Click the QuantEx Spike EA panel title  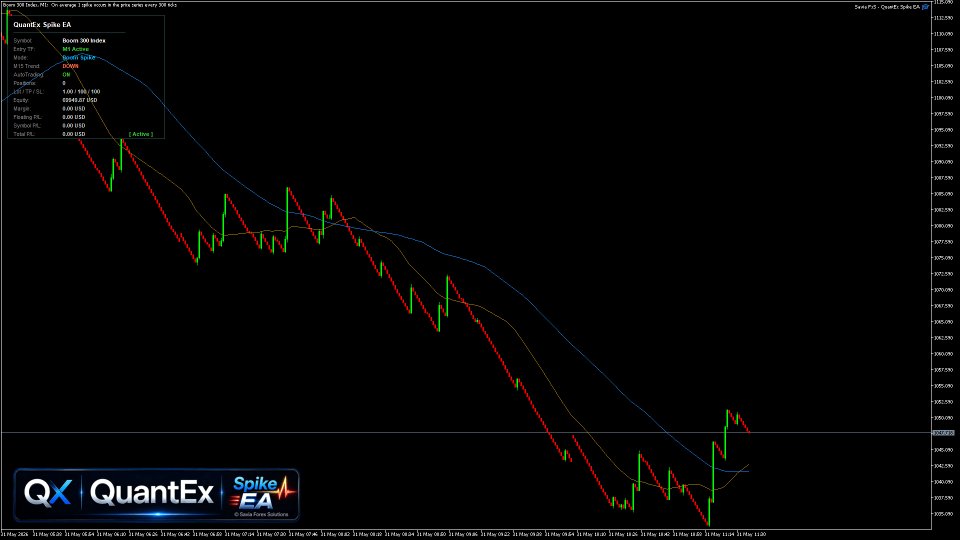click(42, 24)
